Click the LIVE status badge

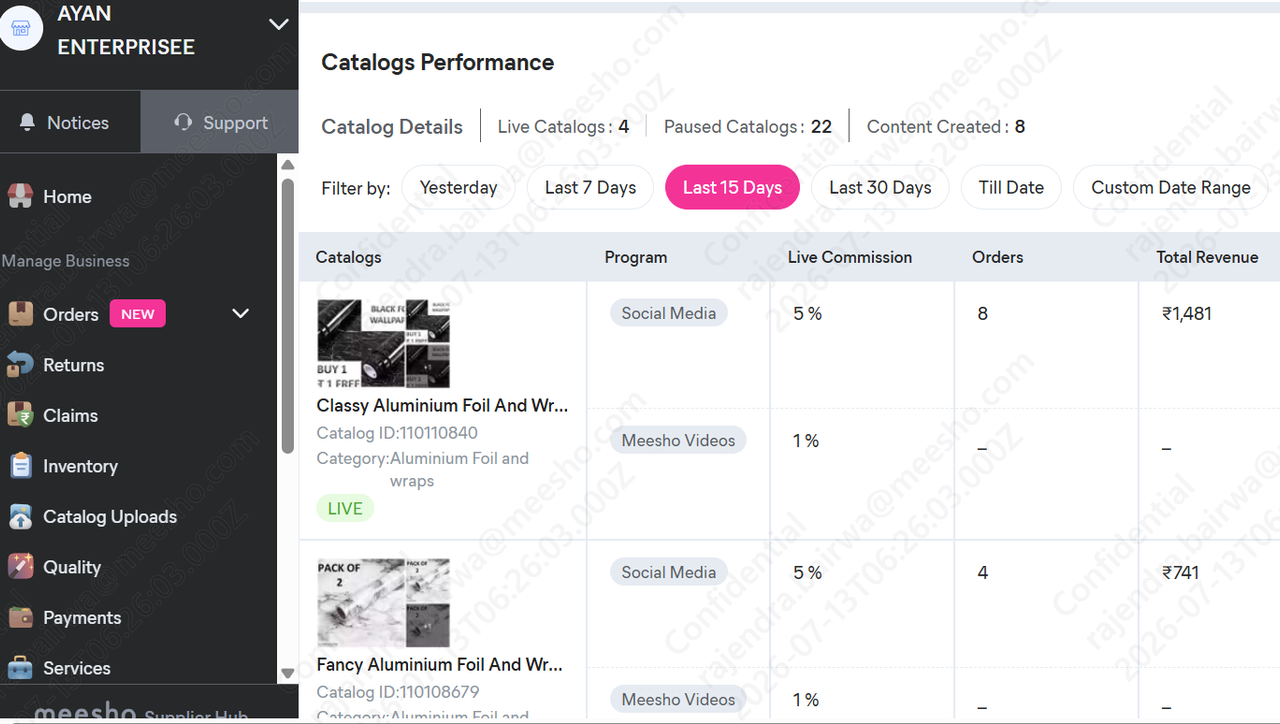(x=345, y=508)
